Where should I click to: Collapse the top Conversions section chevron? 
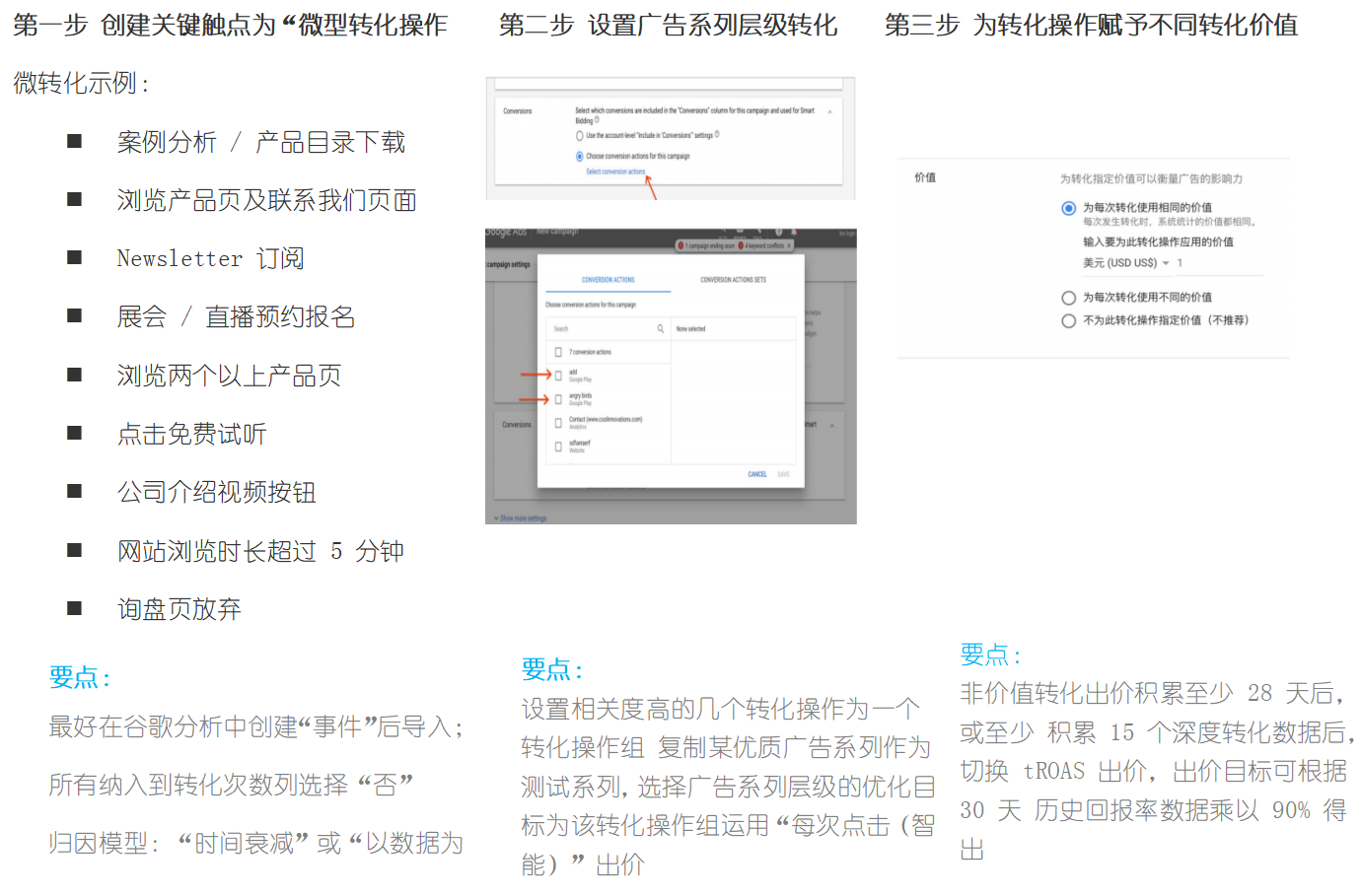click(829, 111)
